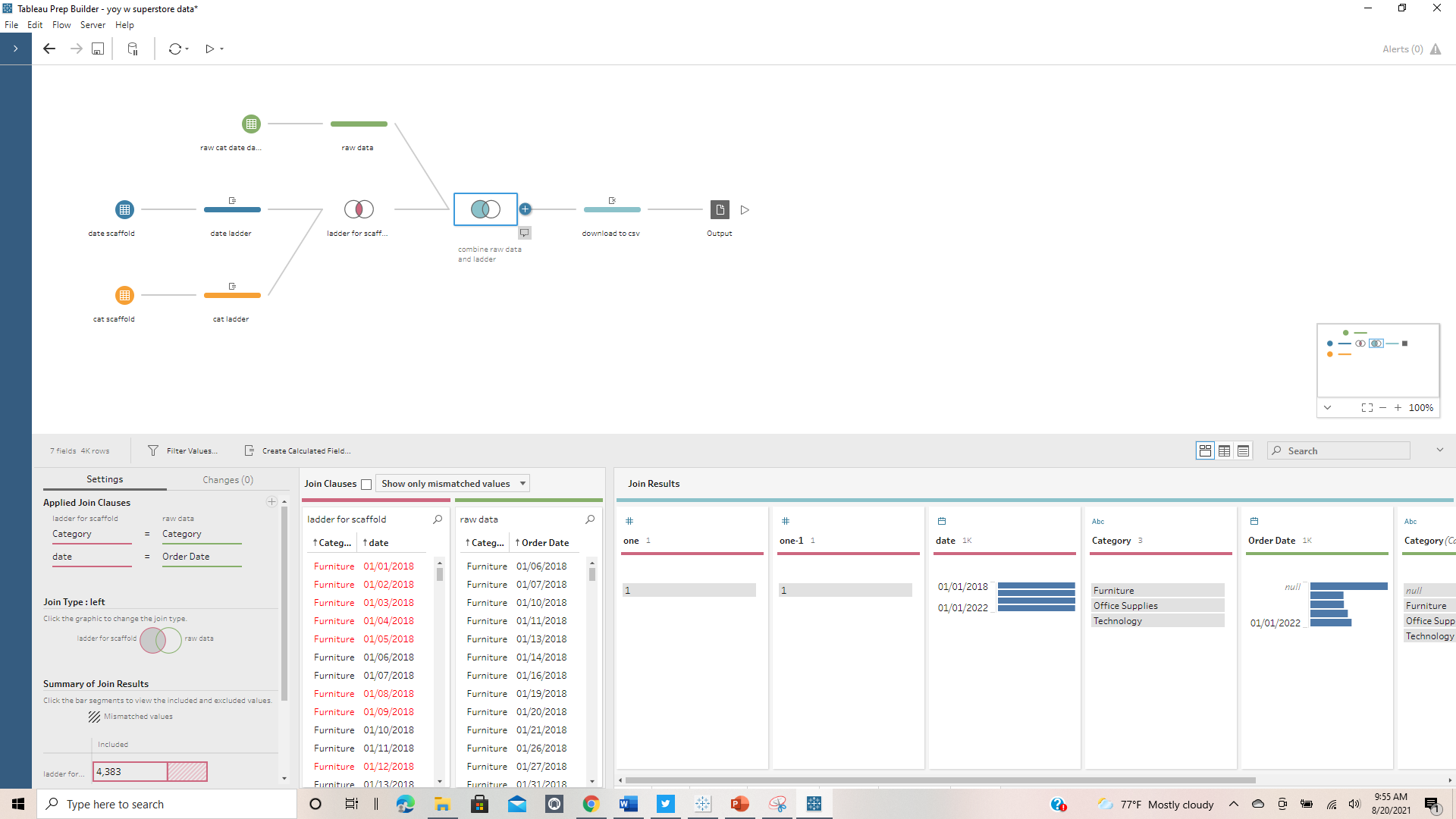Click the save flow toolbar icon
1456x819 pixels.
(98, 49)
